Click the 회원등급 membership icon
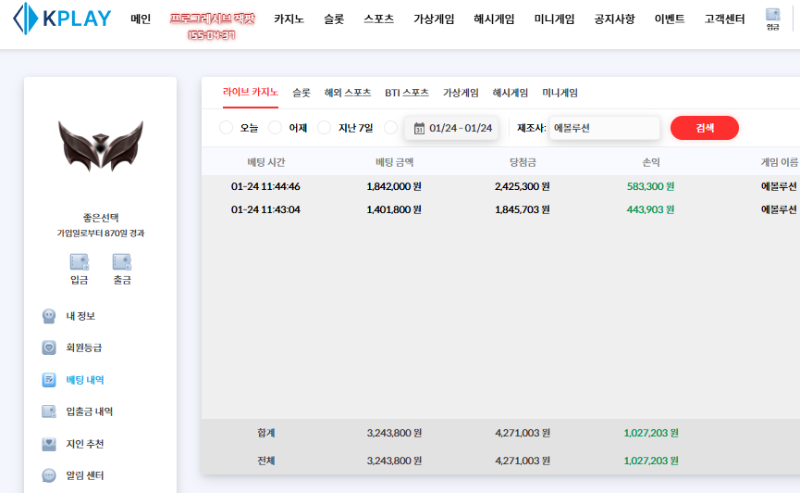 pos(49,348)
